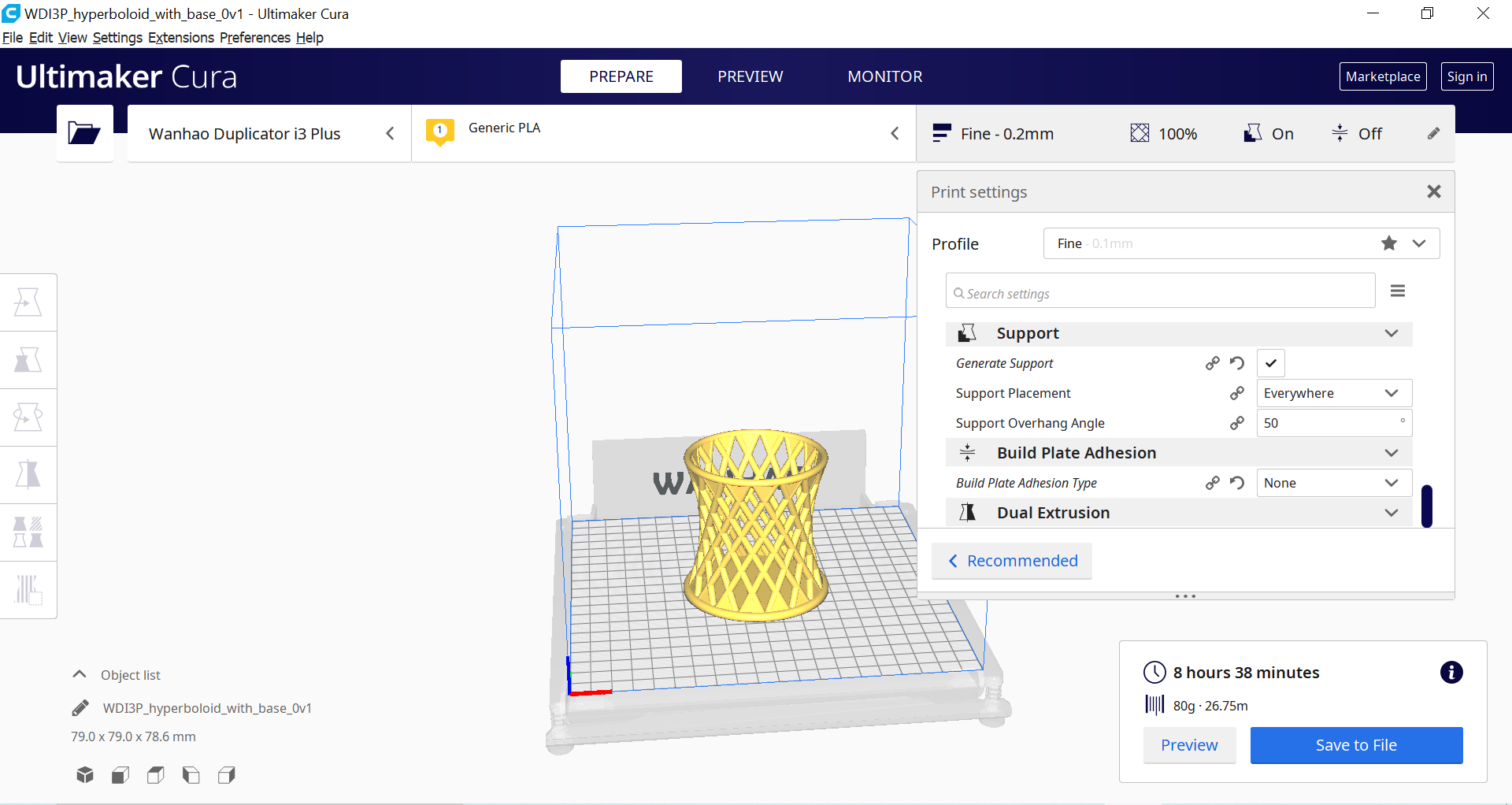Select WDI3P_hyperboloid_with_base_0v1 in object list
Viewport: 1512px width, 805px height.
207,708
